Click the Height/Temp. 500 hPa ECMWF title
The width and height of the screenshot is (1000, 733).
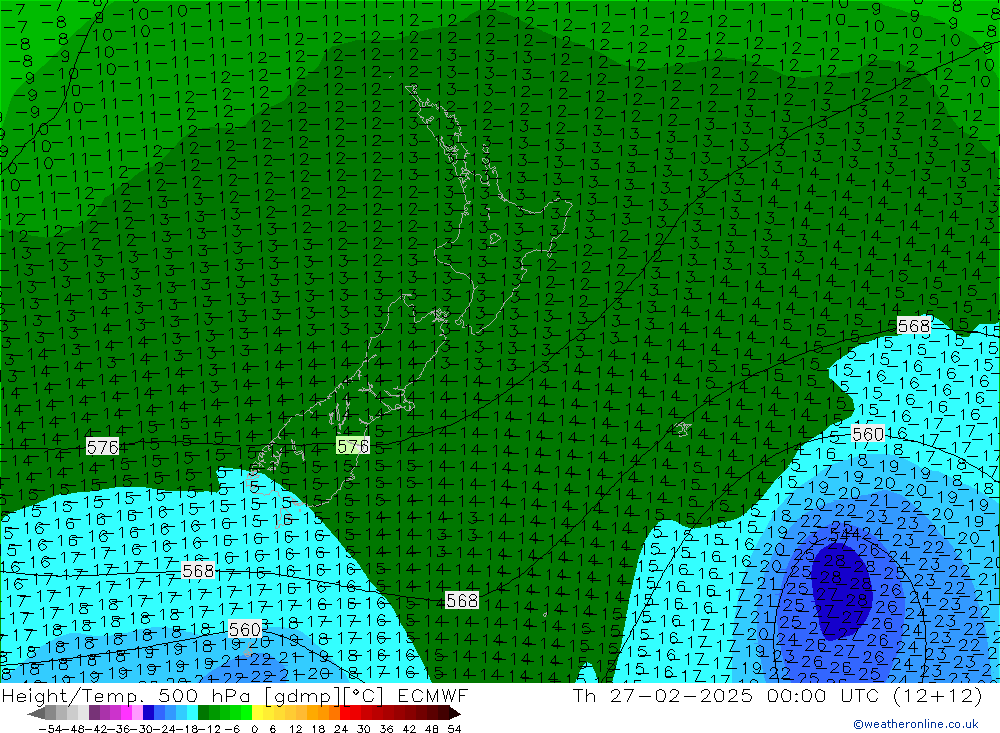click(x=235, y=695)
